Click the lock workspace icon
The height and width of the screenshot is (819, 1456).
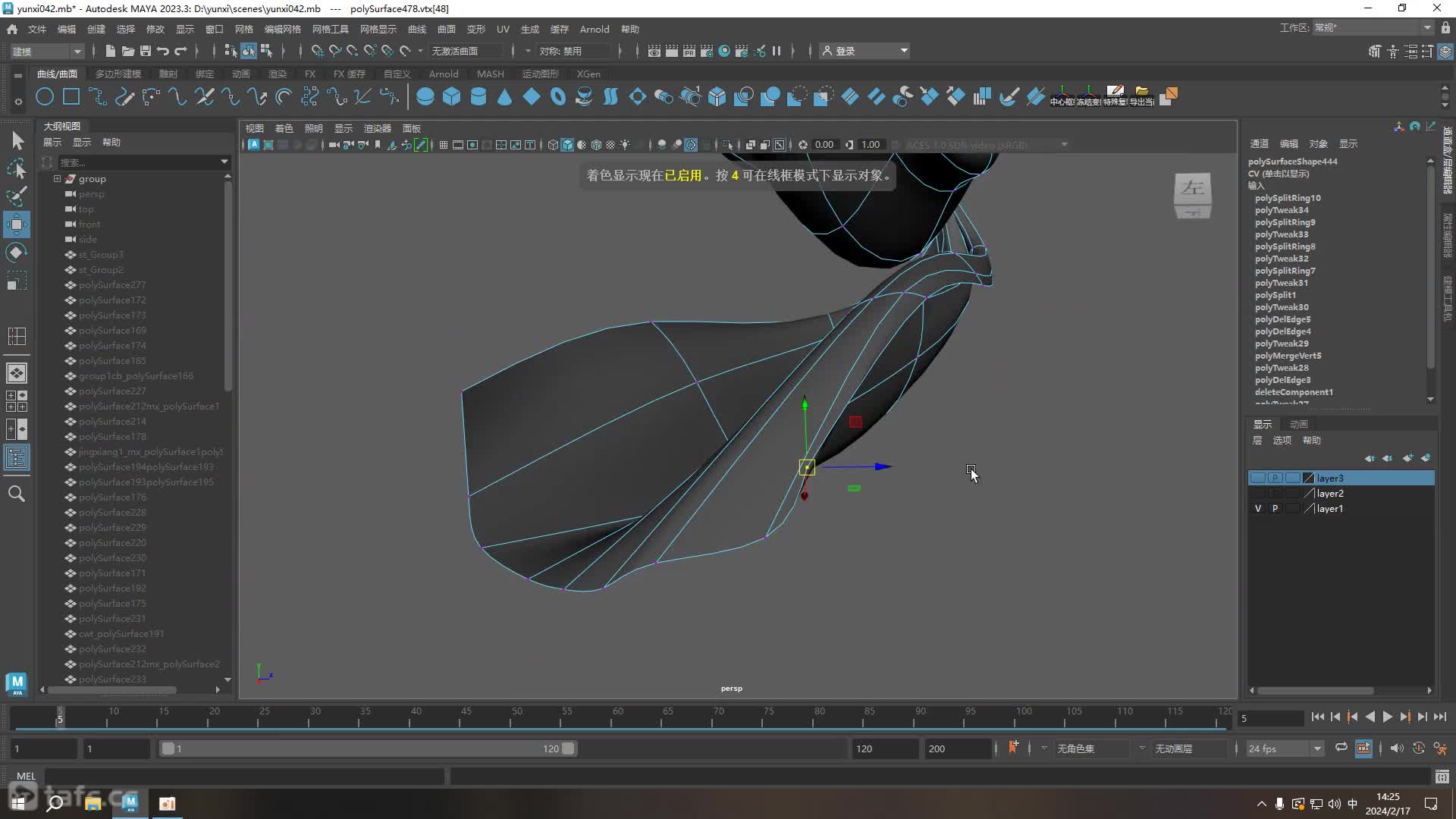tap(1445, 28)
